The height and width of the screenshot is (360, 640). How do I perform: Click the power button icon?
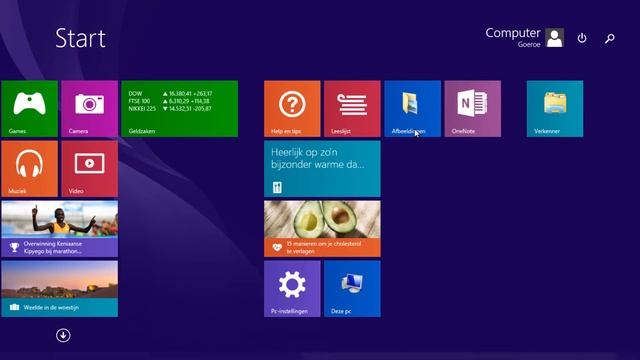coord(582,38)
